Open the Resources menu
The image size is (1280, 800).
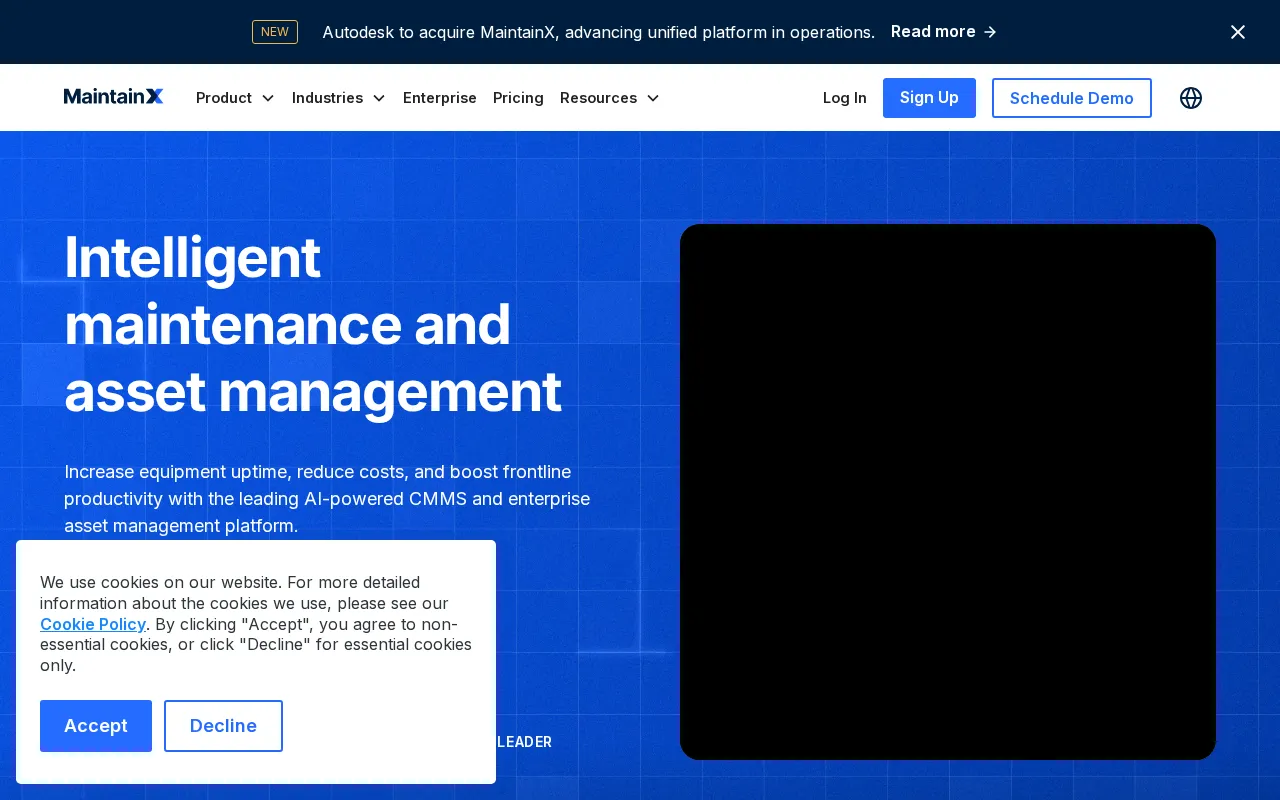coord(610,98)
